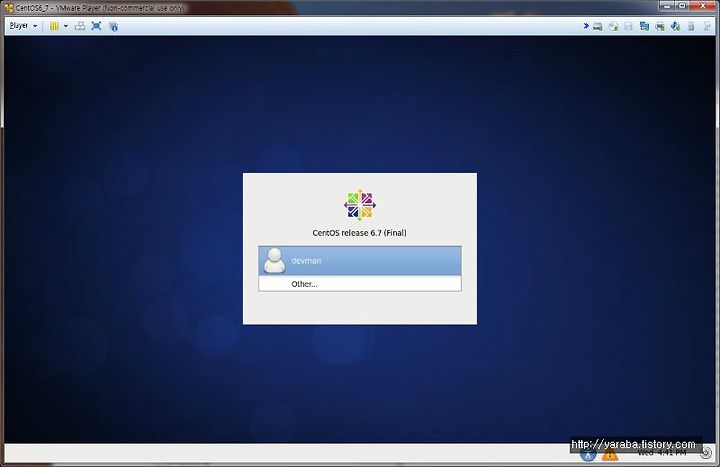Open the sound card device icon
The height and width of the screenshot is (467, 720).
pos(675,27)
